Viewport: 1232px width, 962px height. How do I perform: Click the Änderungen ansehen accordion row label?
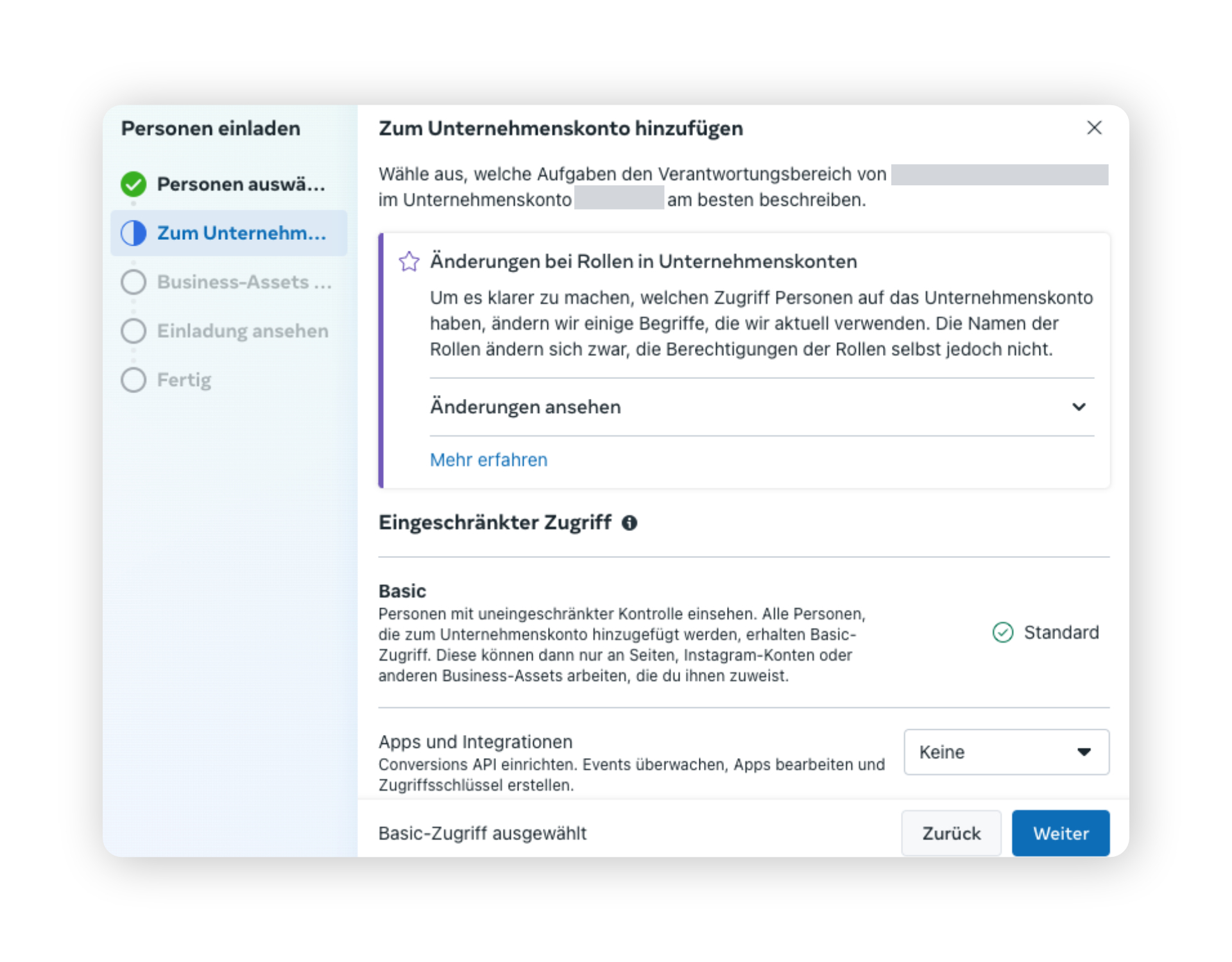click(x=525, y=407)
